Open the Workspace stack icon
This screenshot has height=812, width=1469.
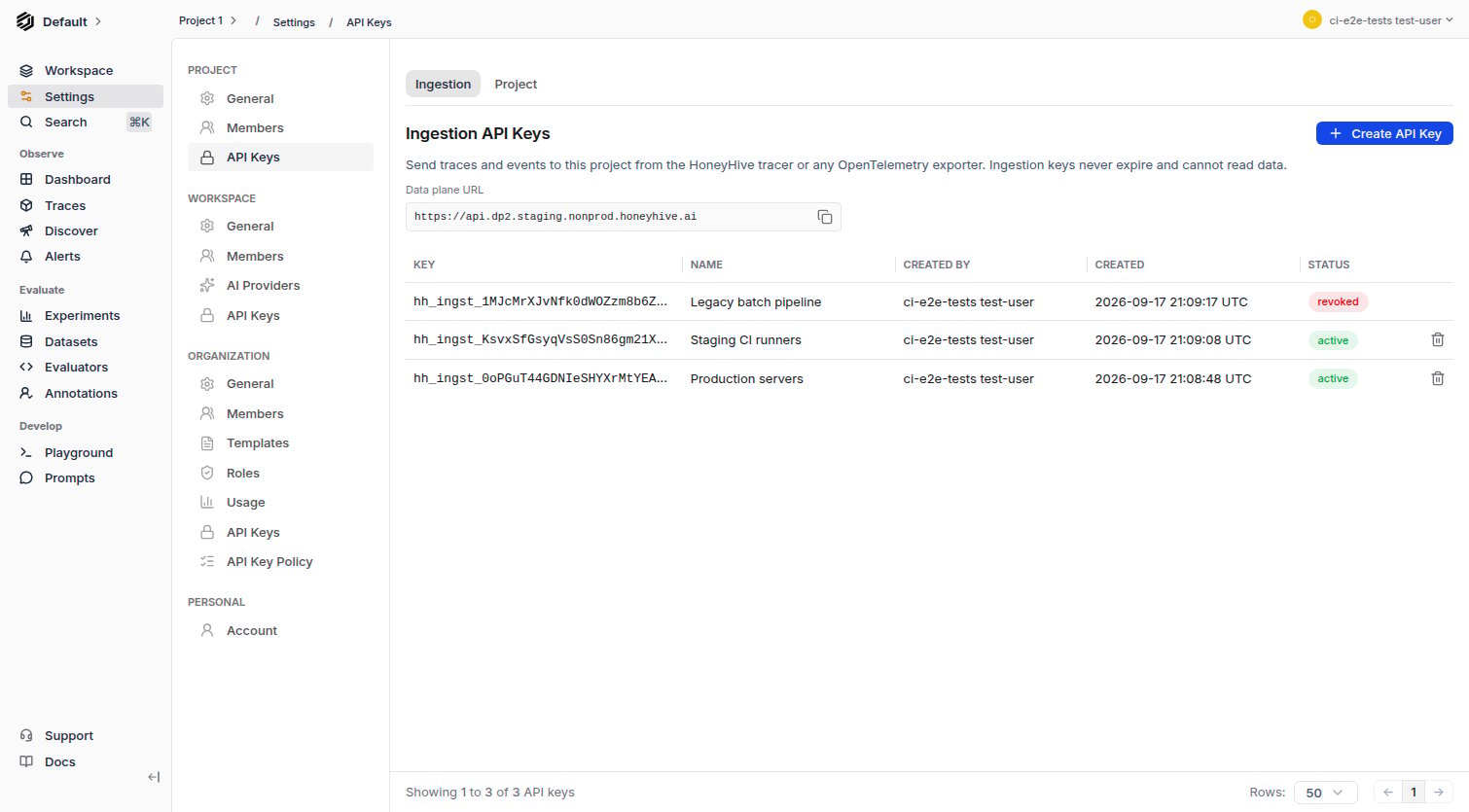26,71
